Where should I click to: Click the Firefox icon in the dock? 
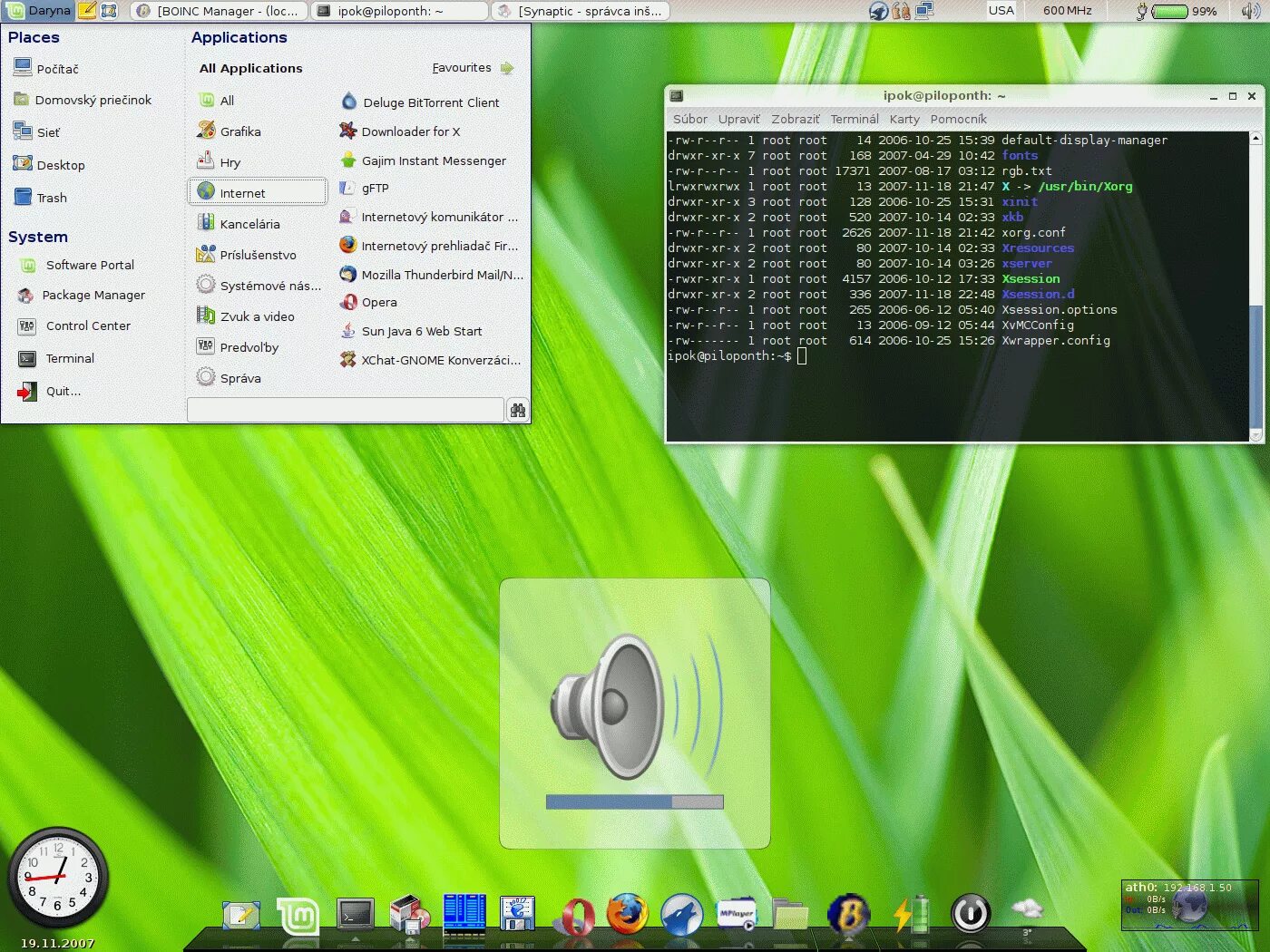pyautogui.click(x=628, y=914)
